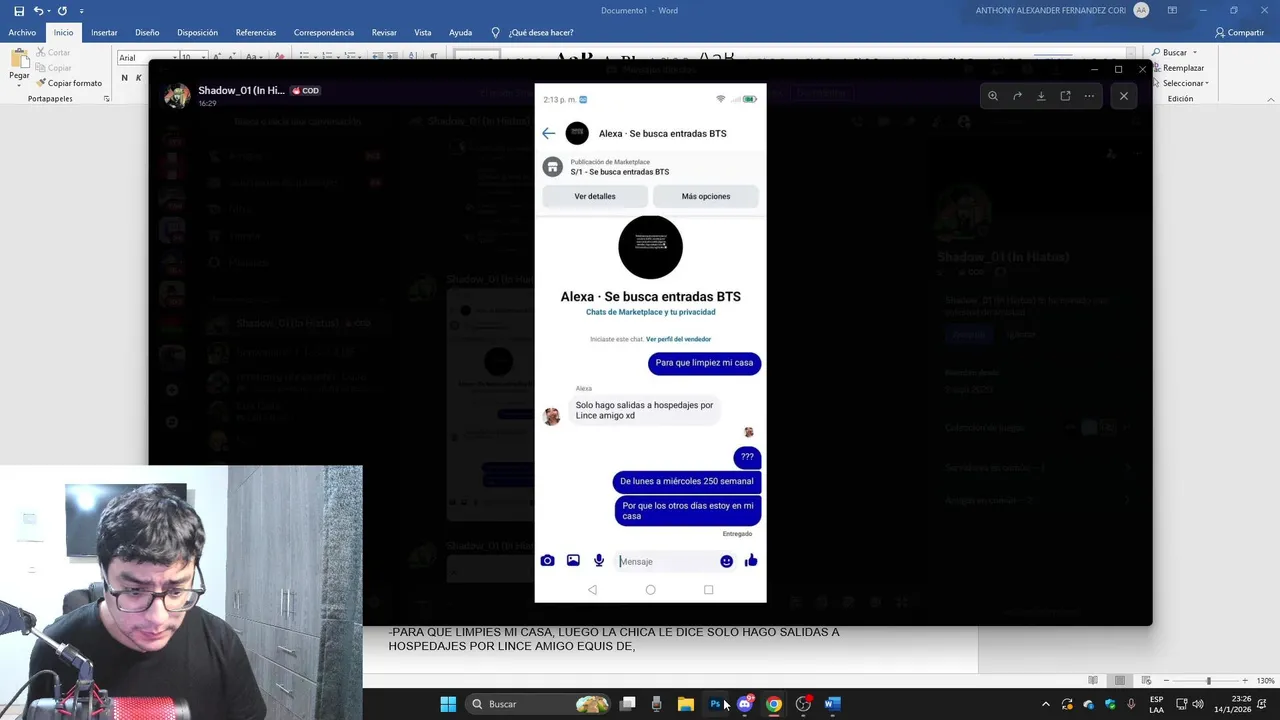Open the Archivo menu
Screen dimensions: 1280x720
22,32
